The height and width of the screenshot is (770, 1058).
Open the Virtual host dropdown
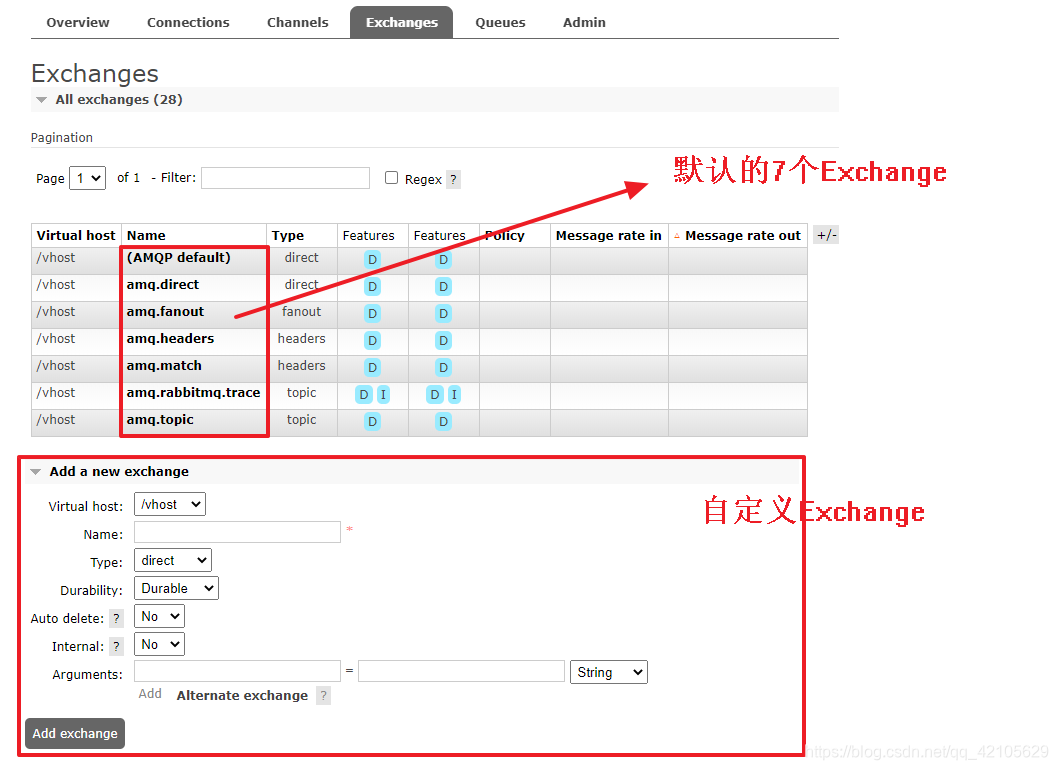(x=170, y=504)
